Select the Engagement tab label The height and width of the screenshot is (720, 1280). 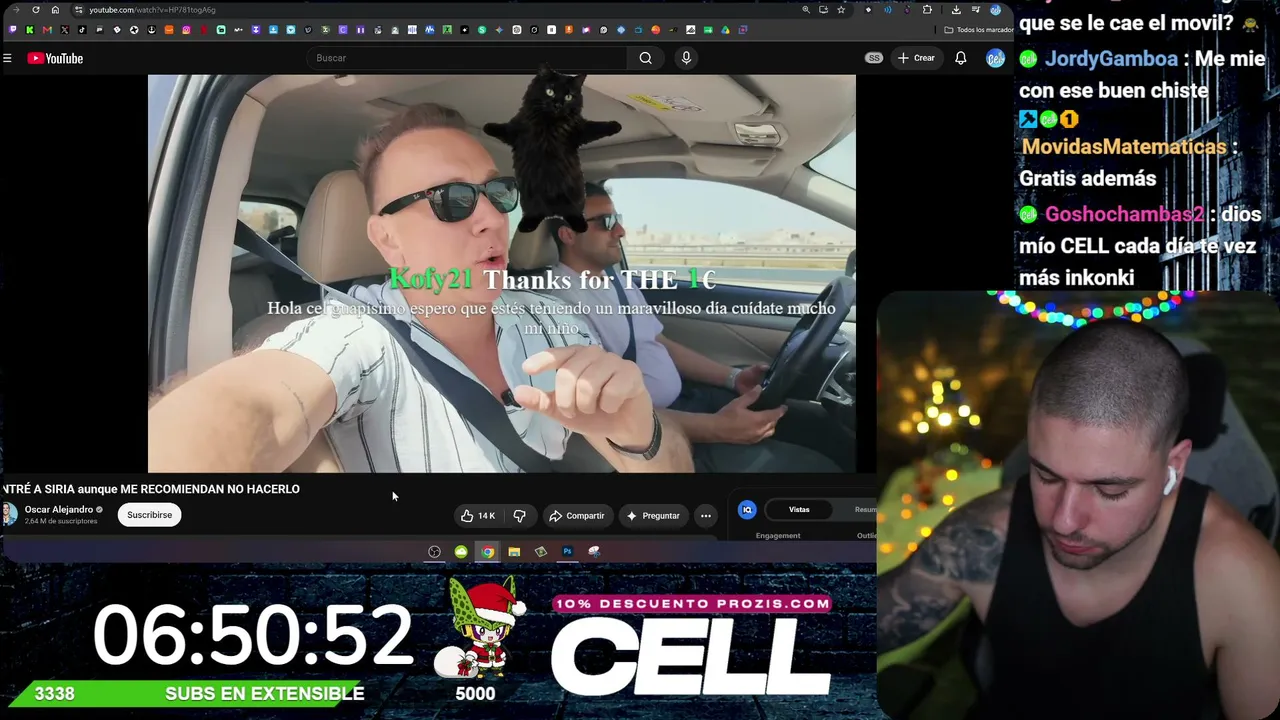[778, 536]
